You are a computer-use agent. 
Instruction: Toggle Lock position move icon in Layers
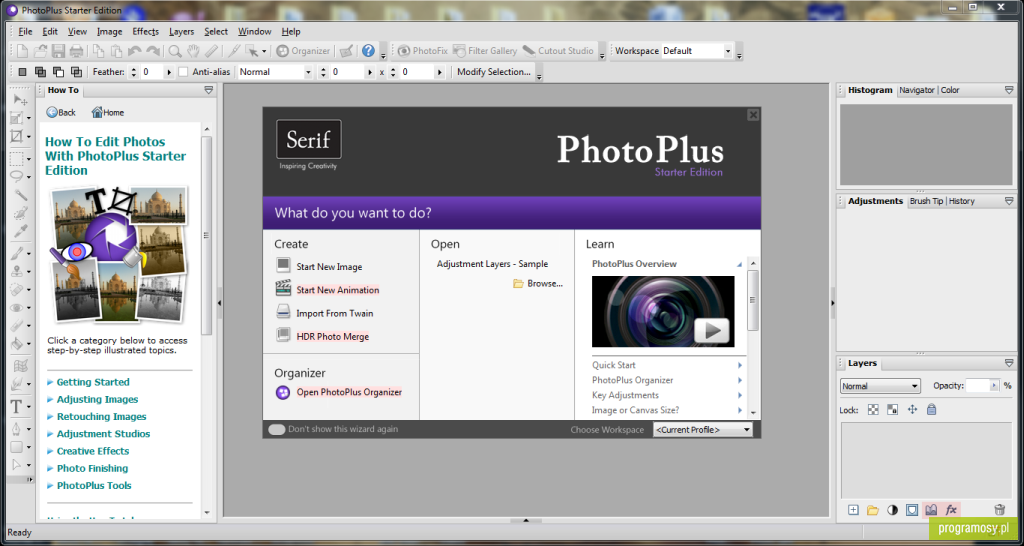(912, 410)
